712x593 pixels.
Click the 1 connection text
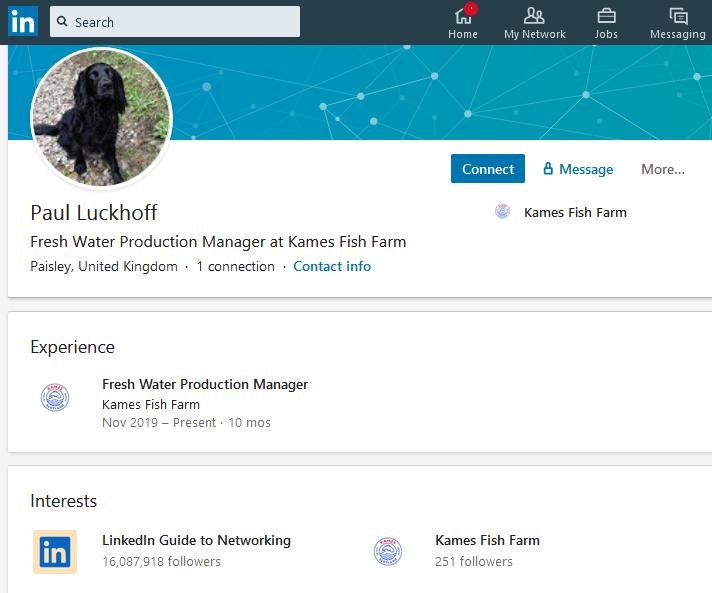point(235,266)
